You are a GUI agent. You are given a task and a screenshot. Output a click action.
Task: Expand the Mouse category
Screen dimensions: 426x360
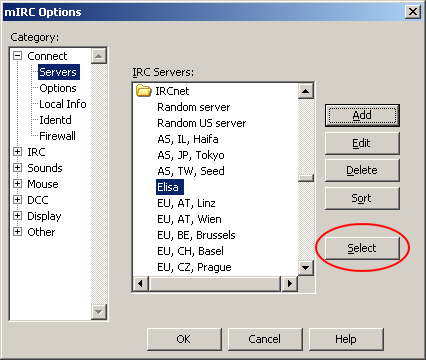(x=17, y=184)
